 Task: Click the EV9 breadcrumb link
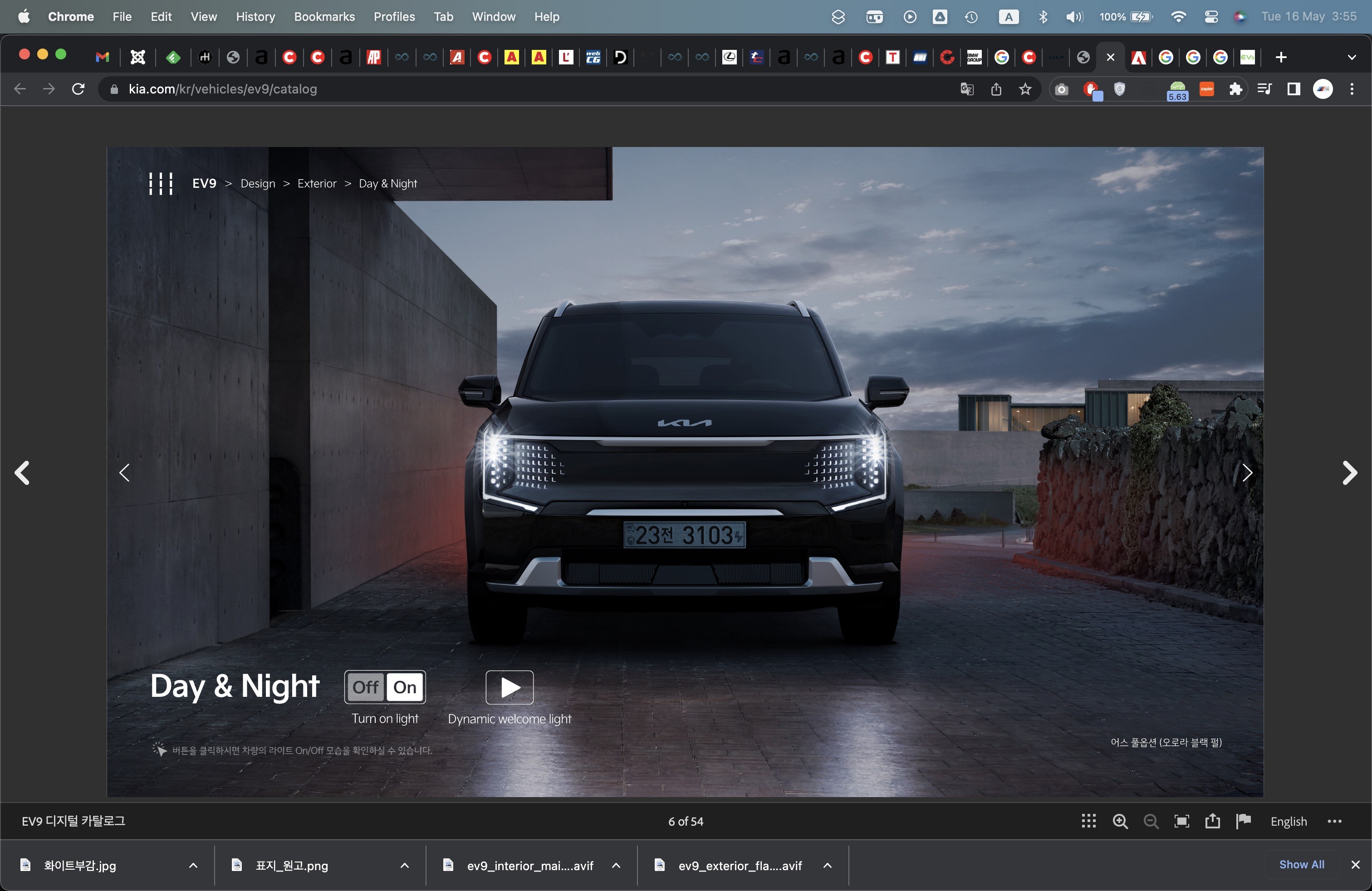click(204, 183)
